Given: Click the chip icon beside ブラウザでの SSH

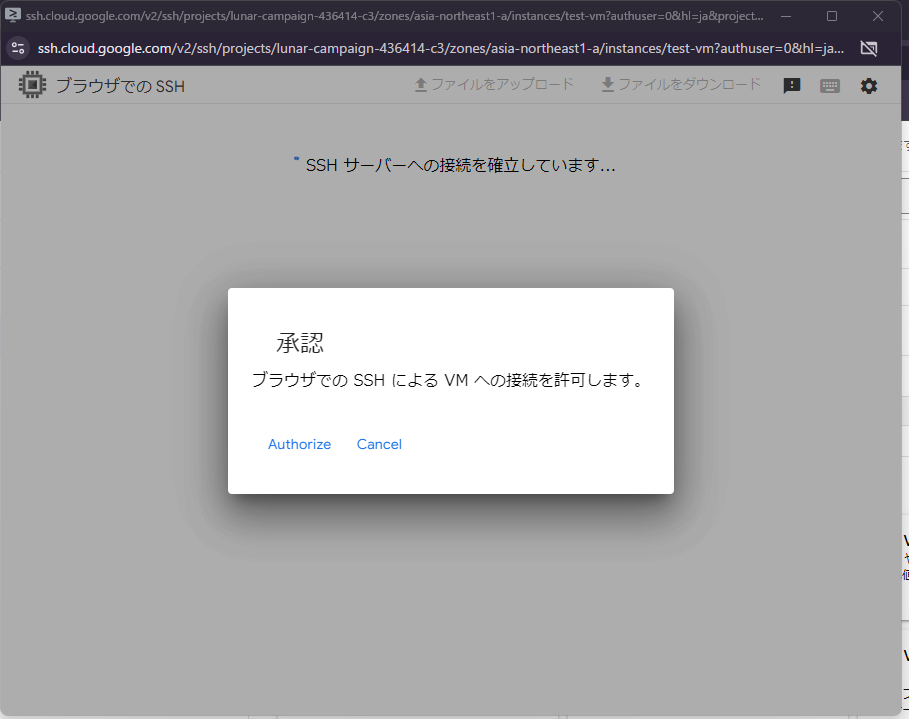Looking at the screenshot, I should pyautogui.click(x=32, y=84).
